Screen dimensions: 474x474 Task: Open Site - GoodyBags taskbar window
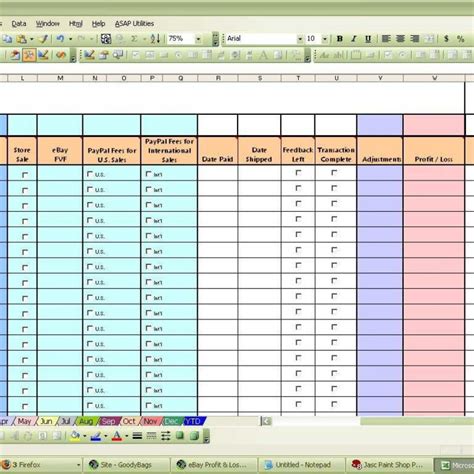point(126,465)
